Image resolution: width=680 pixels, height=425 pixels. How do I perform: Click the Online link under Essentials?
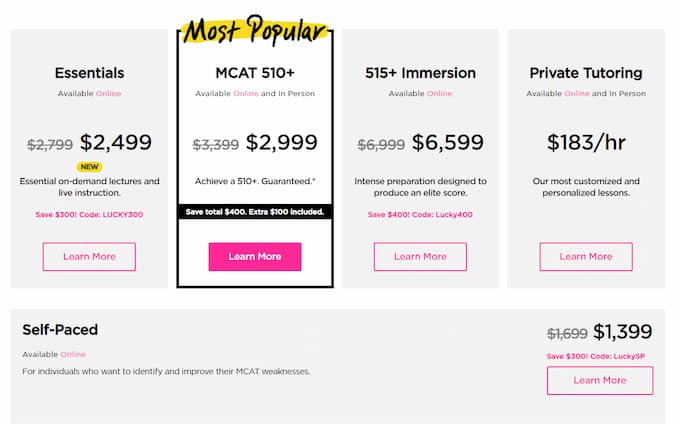point(108,93)
